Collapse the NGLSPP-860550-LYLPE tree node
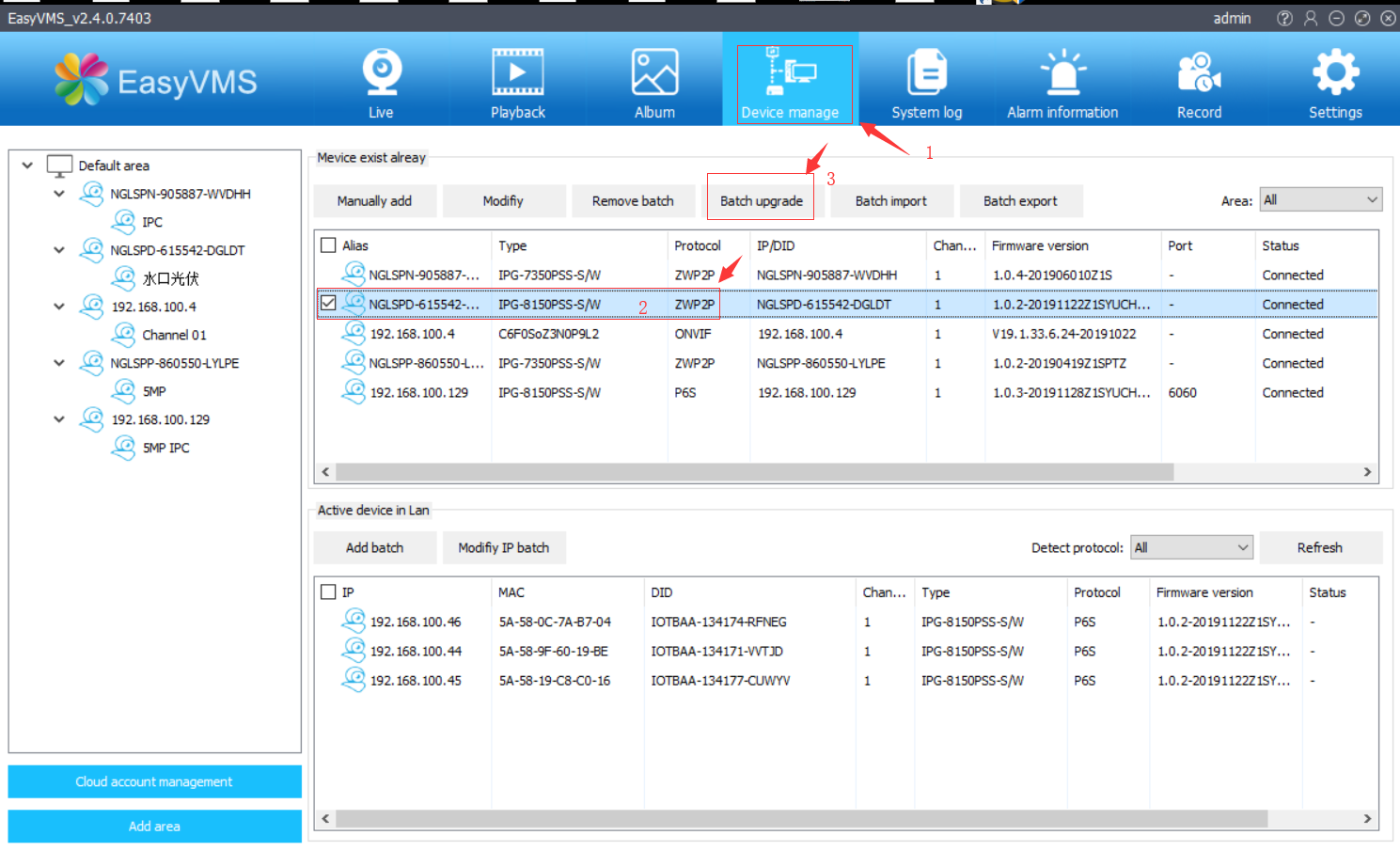The image size is (1400, 851). coord(59,363)
